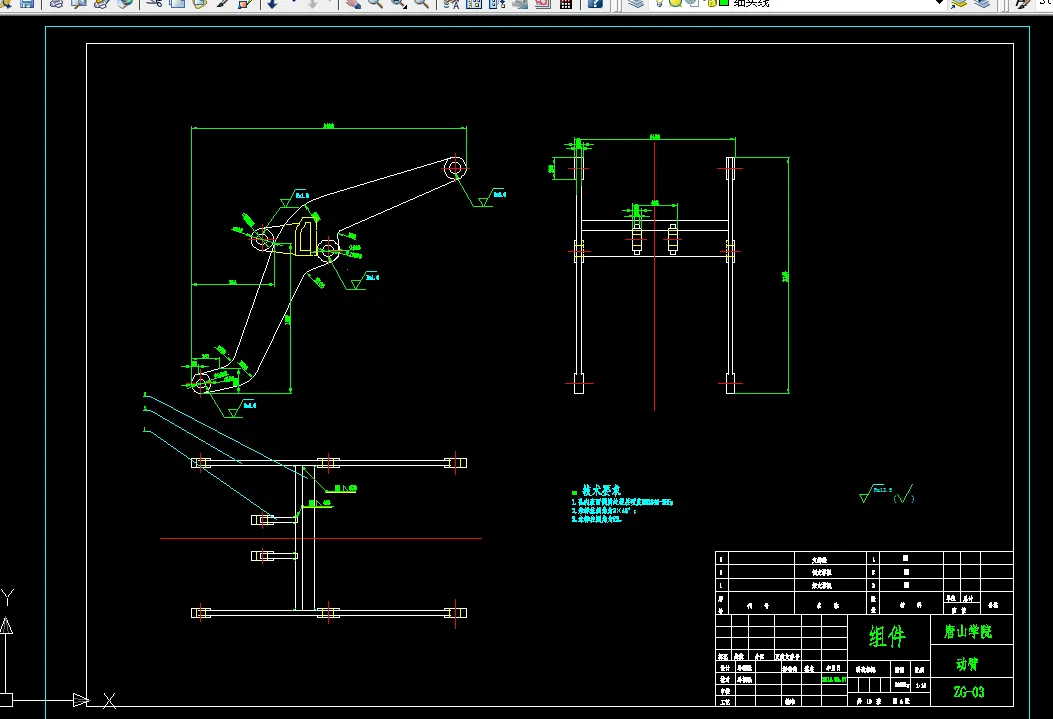Click Make Object's Layer Current icon

[959, 3]
